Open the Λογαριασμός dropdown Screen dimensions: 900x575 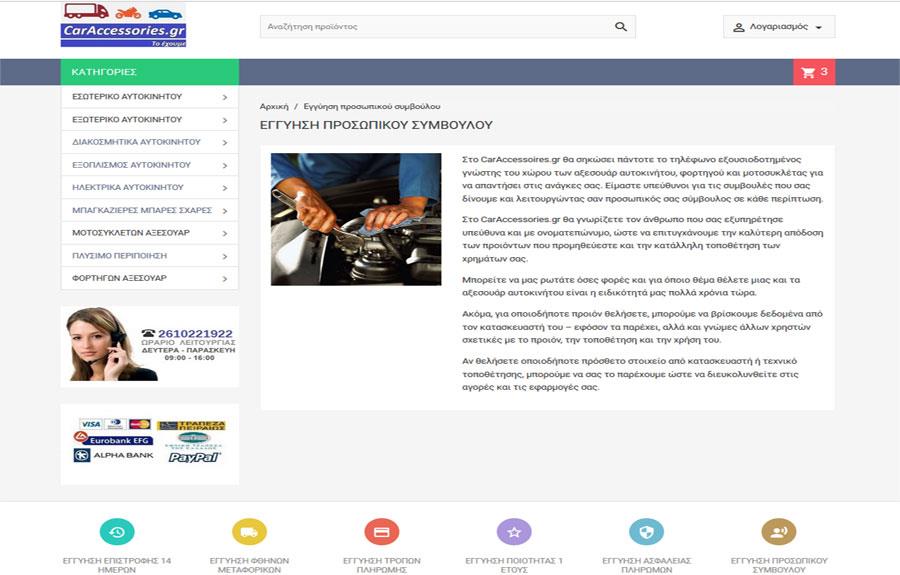pyautogui.click(x=779, y=27)
